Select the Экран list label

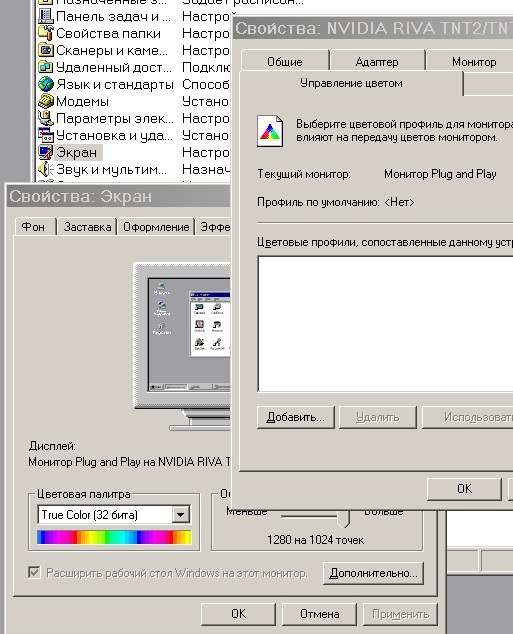click(x=77, y=152)
